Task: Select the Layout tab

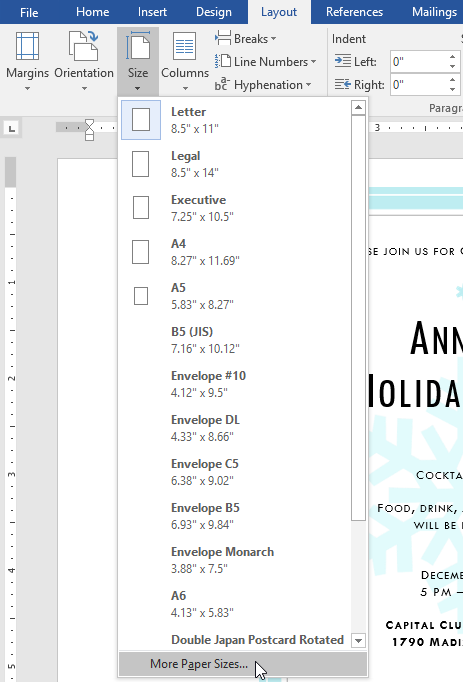Action: pyautogui.click(x=279, y=12)
